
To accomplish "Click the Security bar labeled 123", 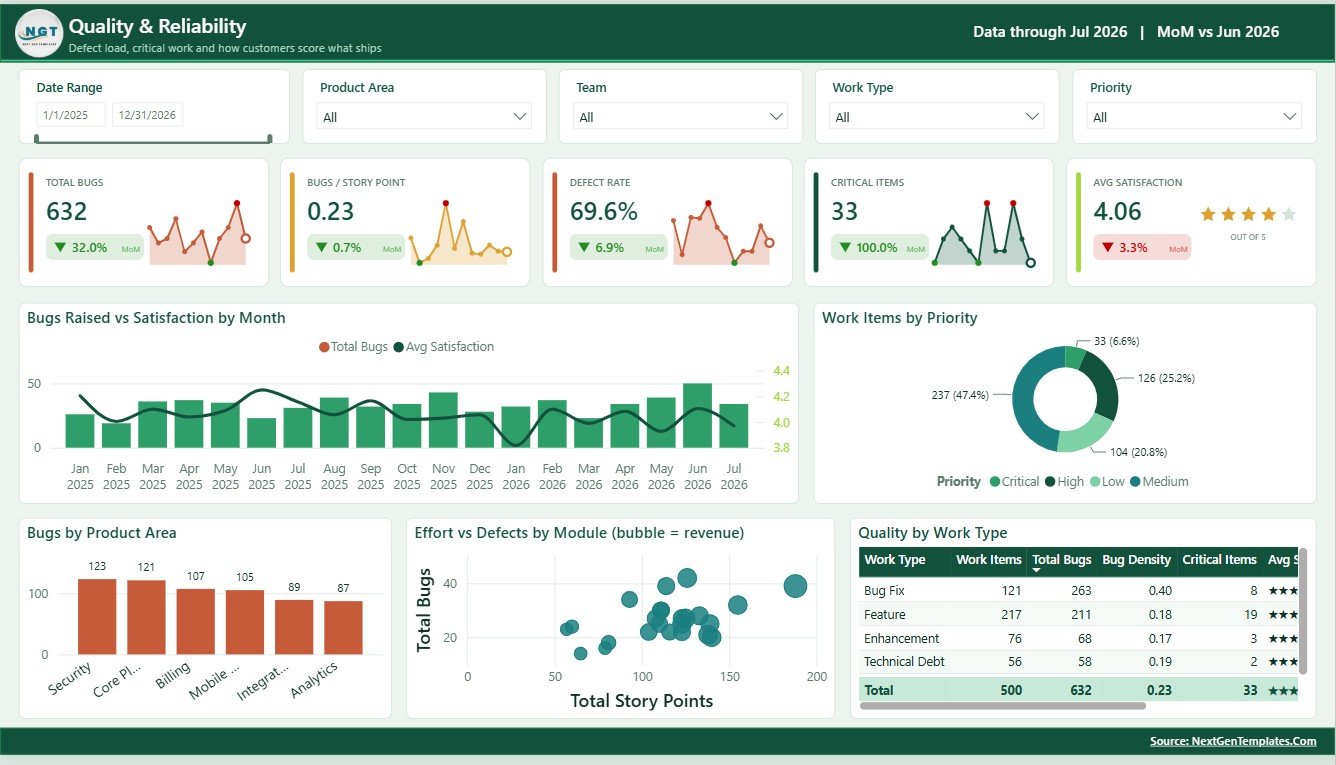I will 97,617.
